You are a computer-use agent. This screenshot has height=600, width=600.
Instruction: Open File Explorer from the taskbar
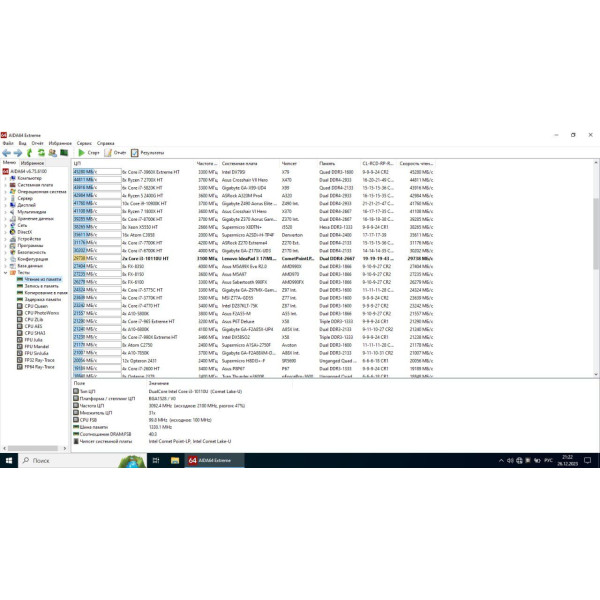[175, 461]
